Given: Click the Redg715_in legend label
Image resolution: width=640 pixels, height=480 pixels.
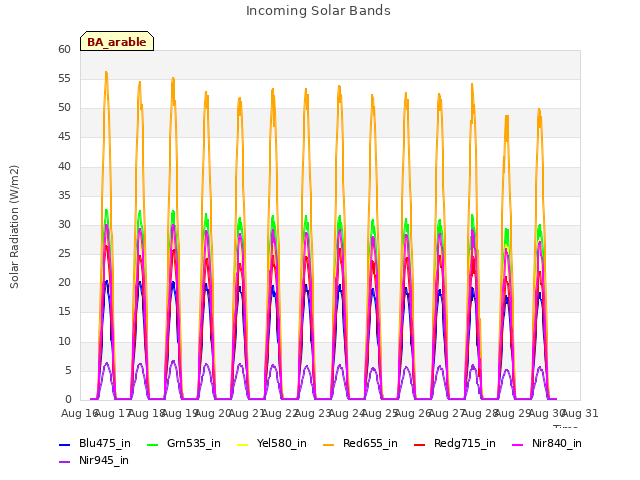Looking at the screenshot, I should [x=465, y=444].
